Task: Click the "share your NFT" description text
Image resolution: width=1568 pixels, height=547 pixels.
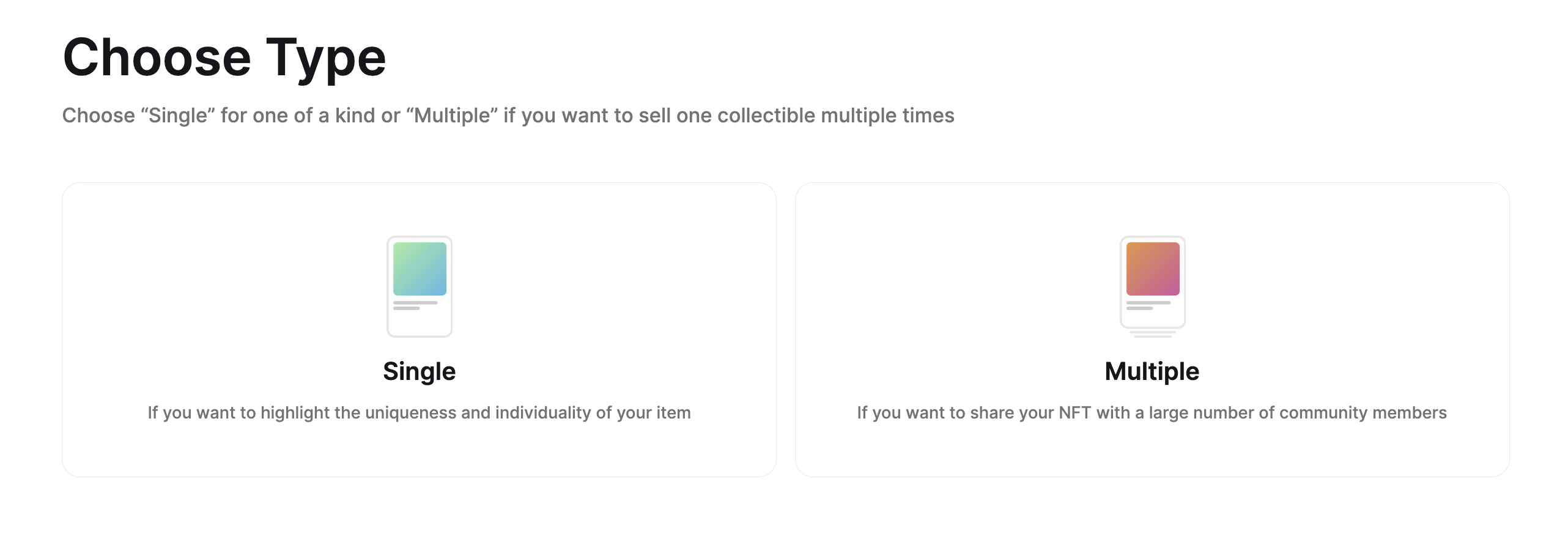Action: [x=1152, y=413]
